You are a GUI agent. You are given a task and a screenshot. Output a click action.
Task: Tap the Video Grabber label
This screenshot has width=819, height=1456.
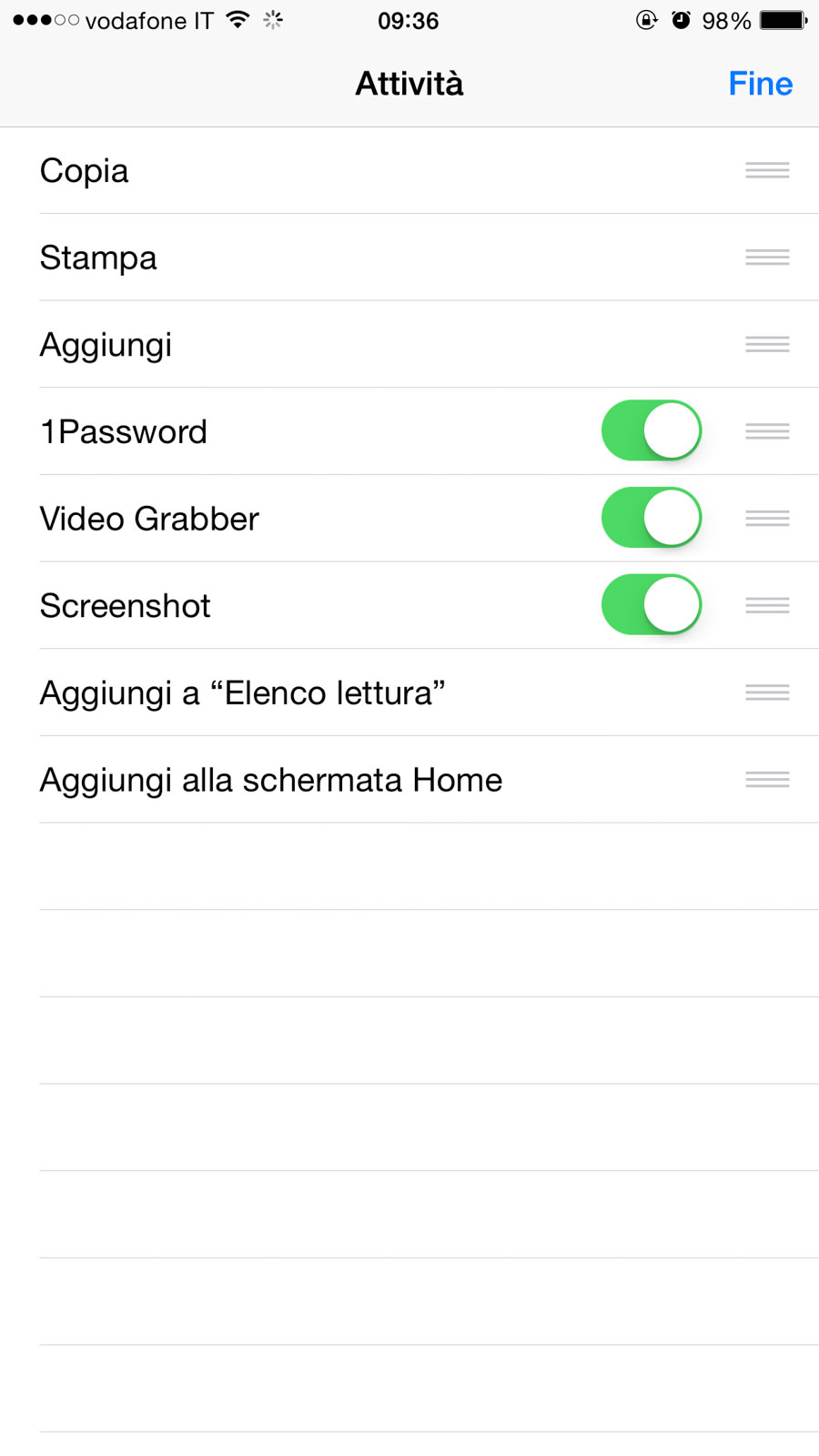149,519
